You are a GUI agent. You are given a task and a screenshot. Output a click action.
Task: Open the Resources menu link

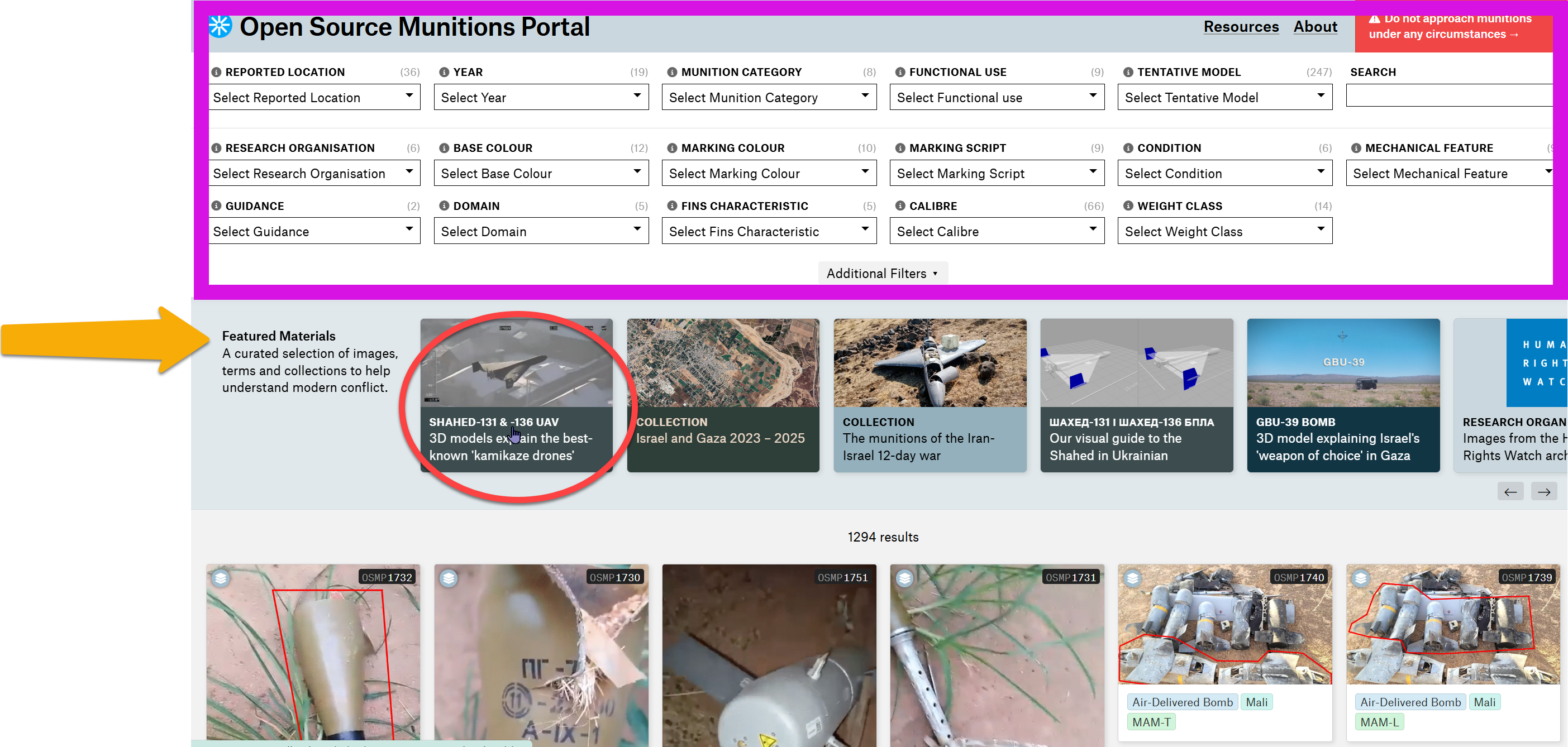tap(1241, 27)
